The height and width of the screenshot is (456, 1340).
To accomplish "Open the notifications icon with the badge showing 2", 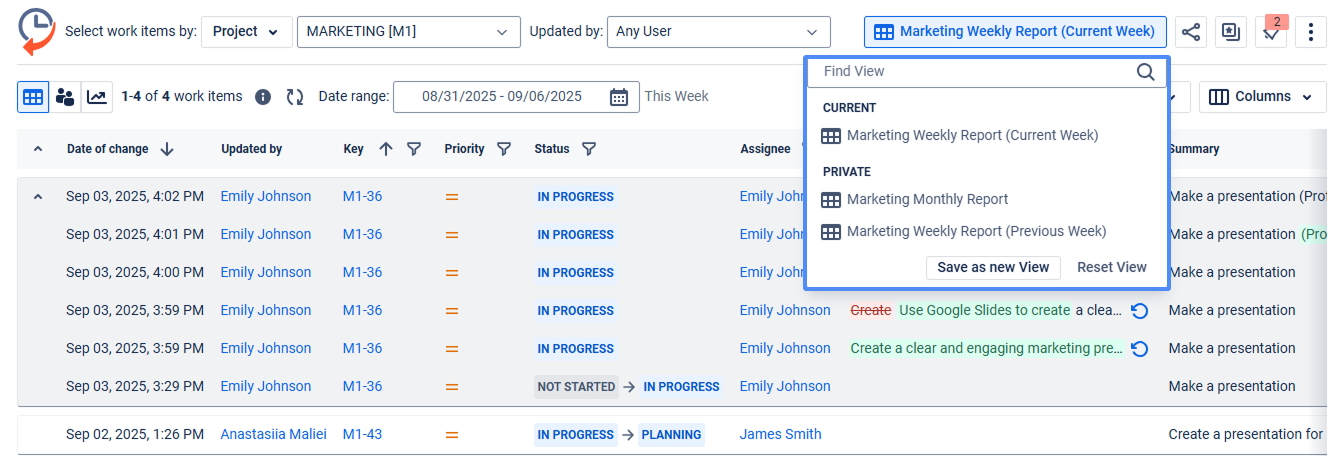I will point(1271,32).
